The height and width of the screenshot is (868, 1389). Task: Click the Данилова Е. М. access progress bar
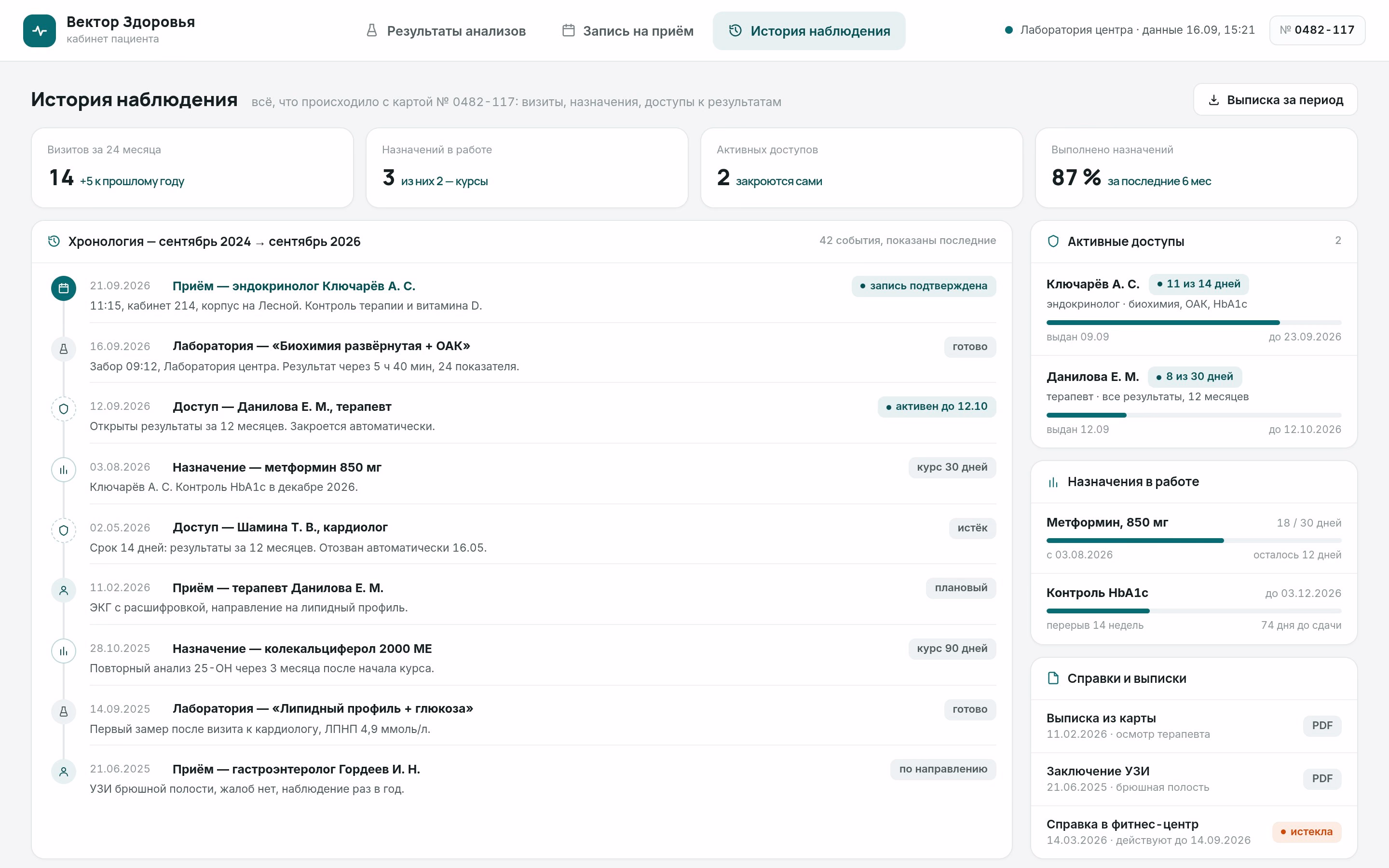[x=1193, y=415]
